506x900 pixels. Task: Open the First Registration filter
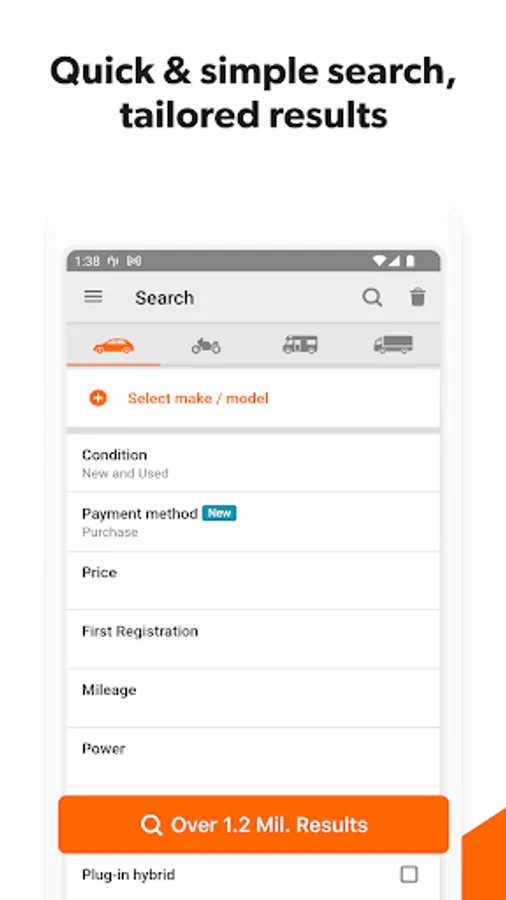253,639
